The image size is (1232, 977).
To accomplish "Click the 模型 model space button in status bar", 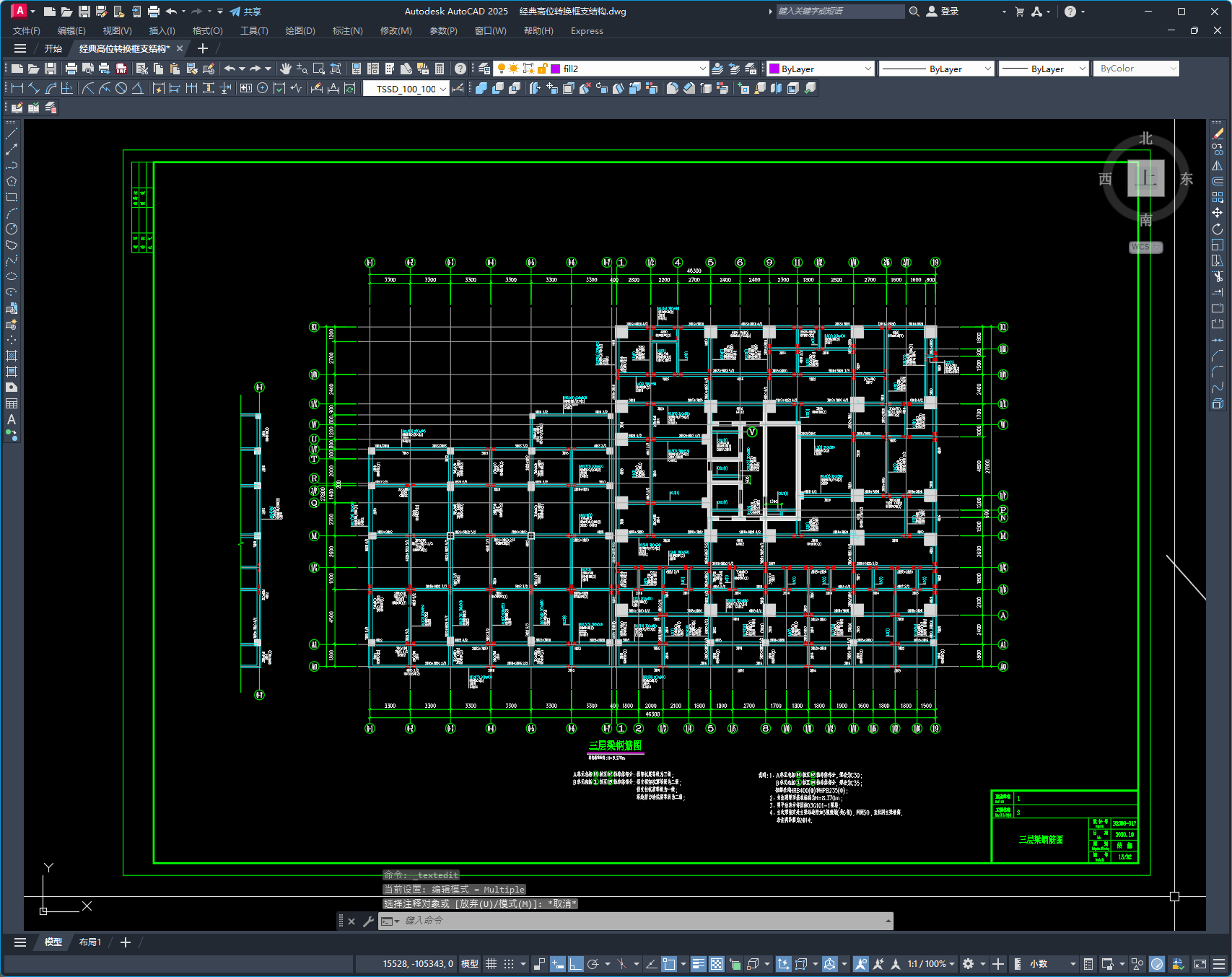I will [x=470, y=964].
